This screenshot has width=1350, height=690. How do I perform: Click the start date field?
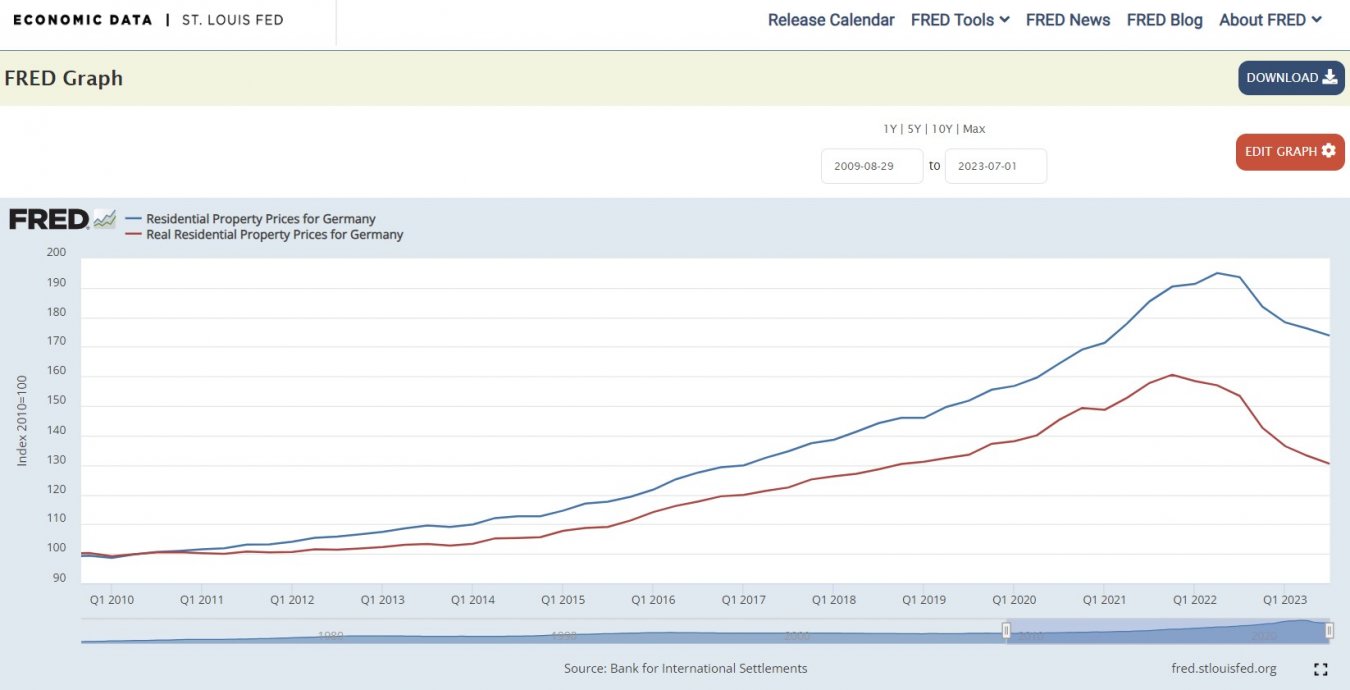(871, 166)
